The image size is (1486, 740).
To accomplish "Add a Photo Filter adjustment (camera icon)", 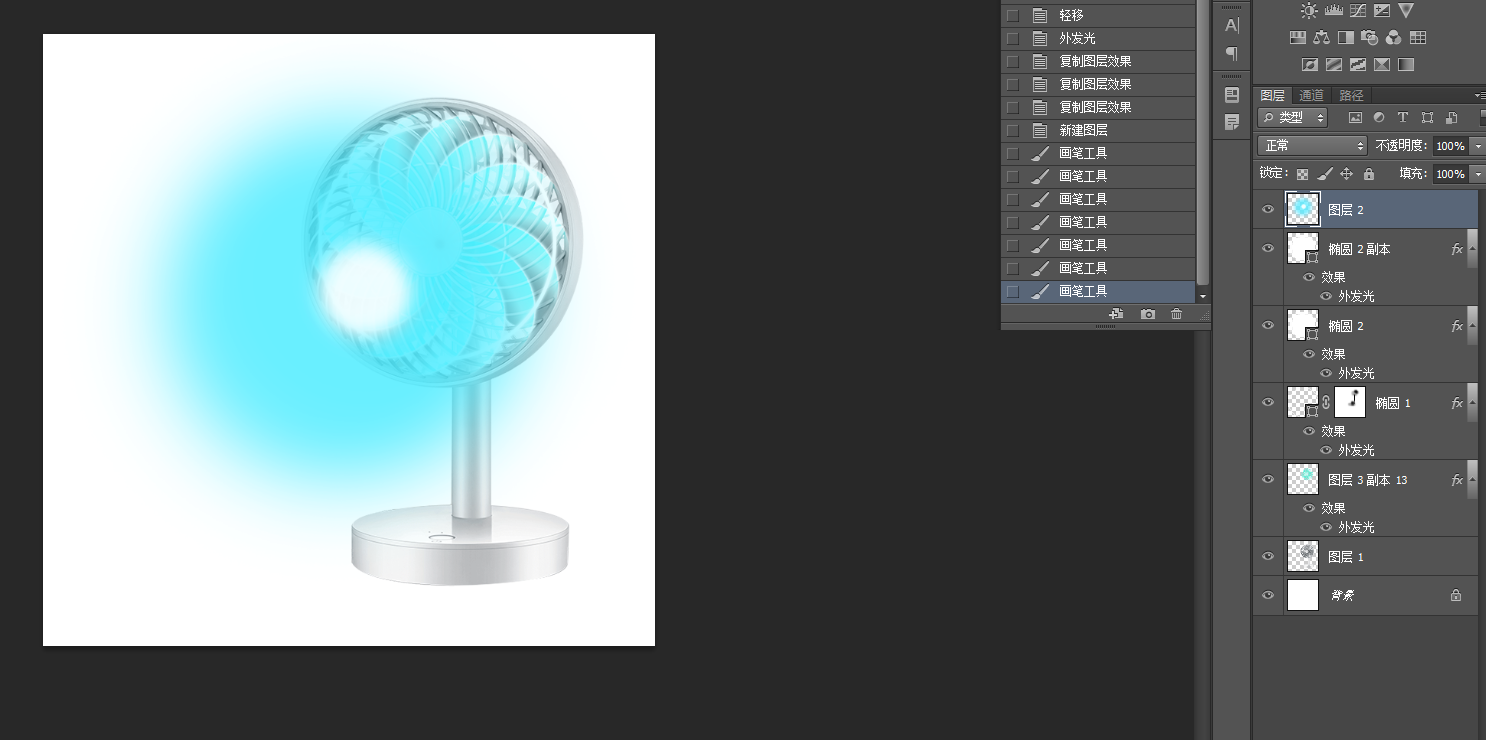I will (x=1370, y=38).
